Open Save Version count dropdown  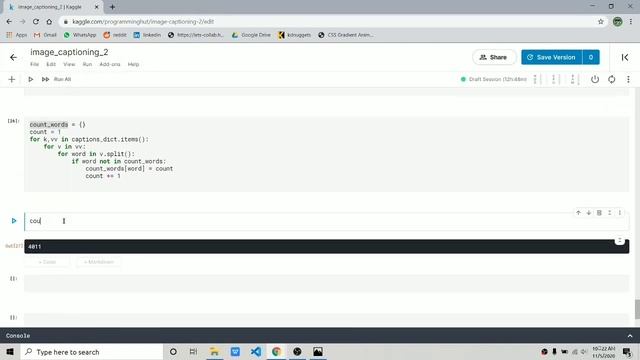(x=591, y=57)
